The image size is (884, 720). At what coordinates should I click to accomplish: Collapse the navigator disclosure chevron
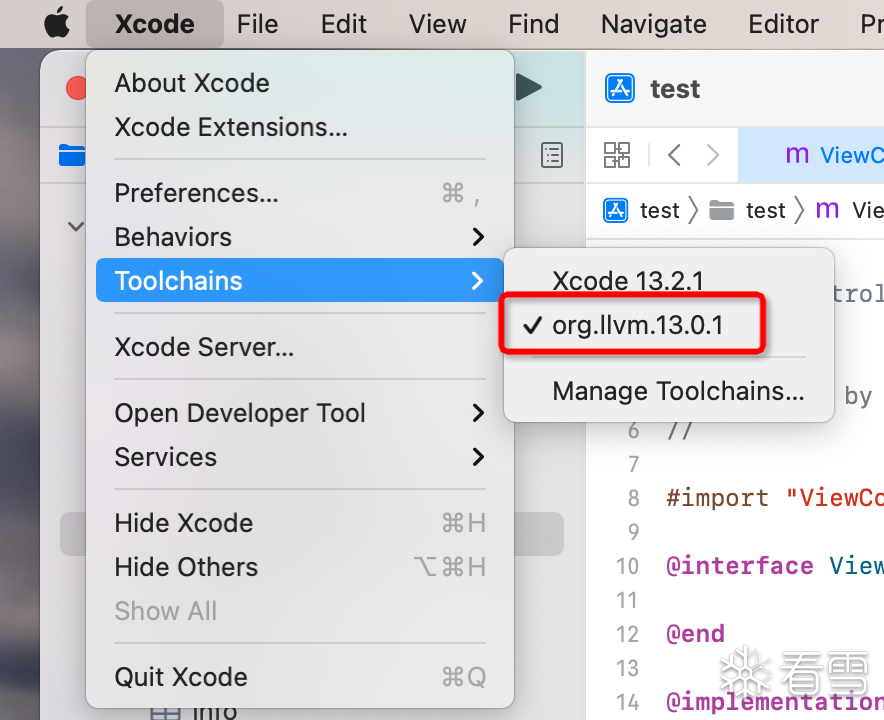click(76, 227)
